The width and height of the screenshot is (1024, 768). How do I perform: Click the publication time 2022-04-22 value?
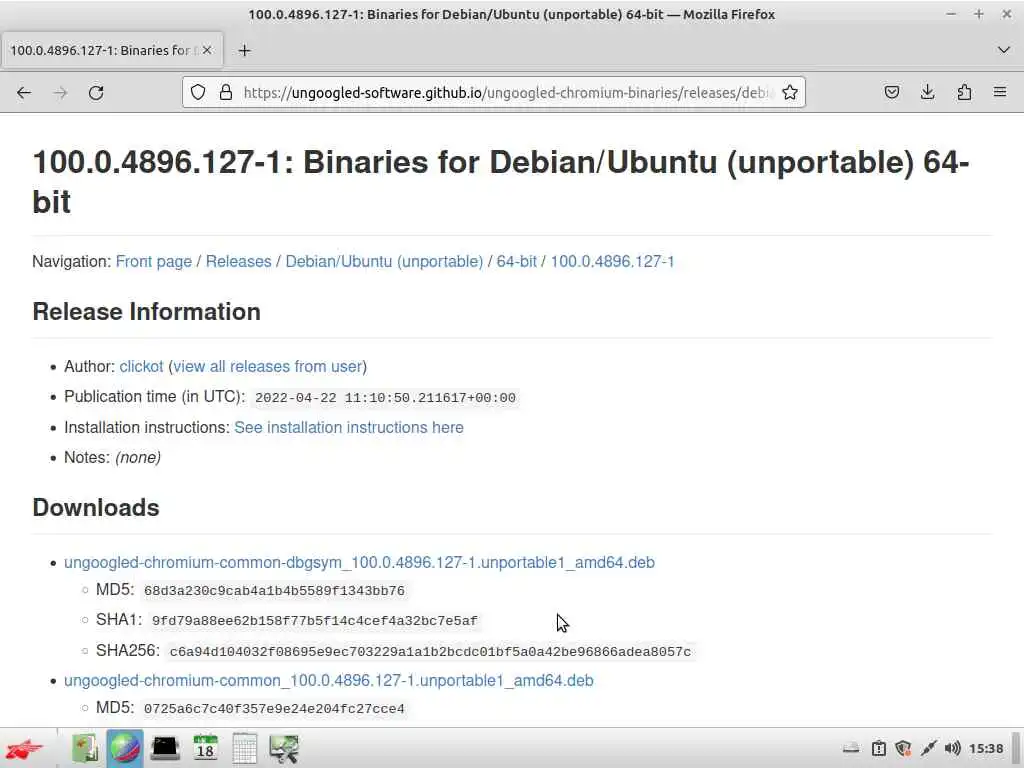(385, 398)
